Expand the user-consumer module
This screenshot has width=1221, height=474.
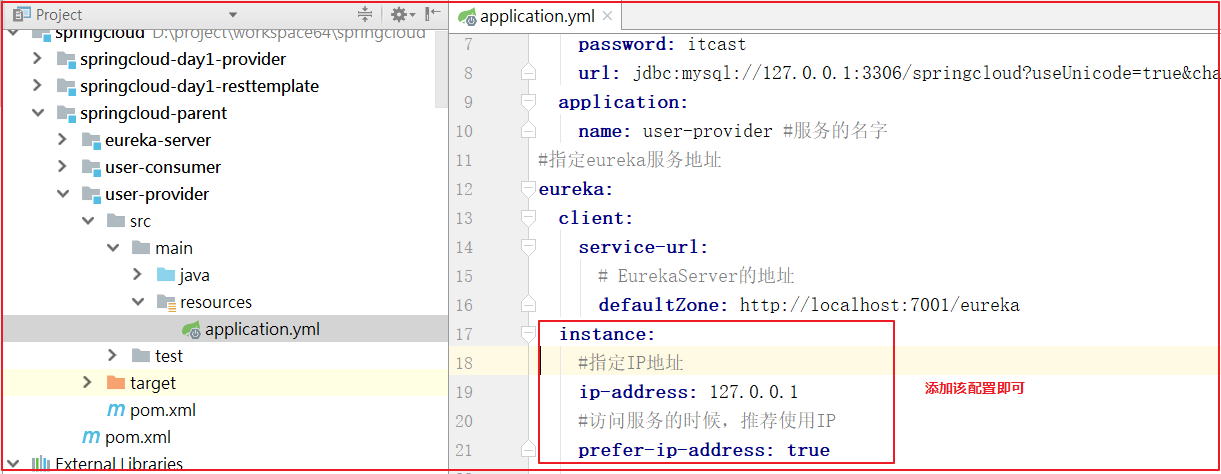pos(62,167)
